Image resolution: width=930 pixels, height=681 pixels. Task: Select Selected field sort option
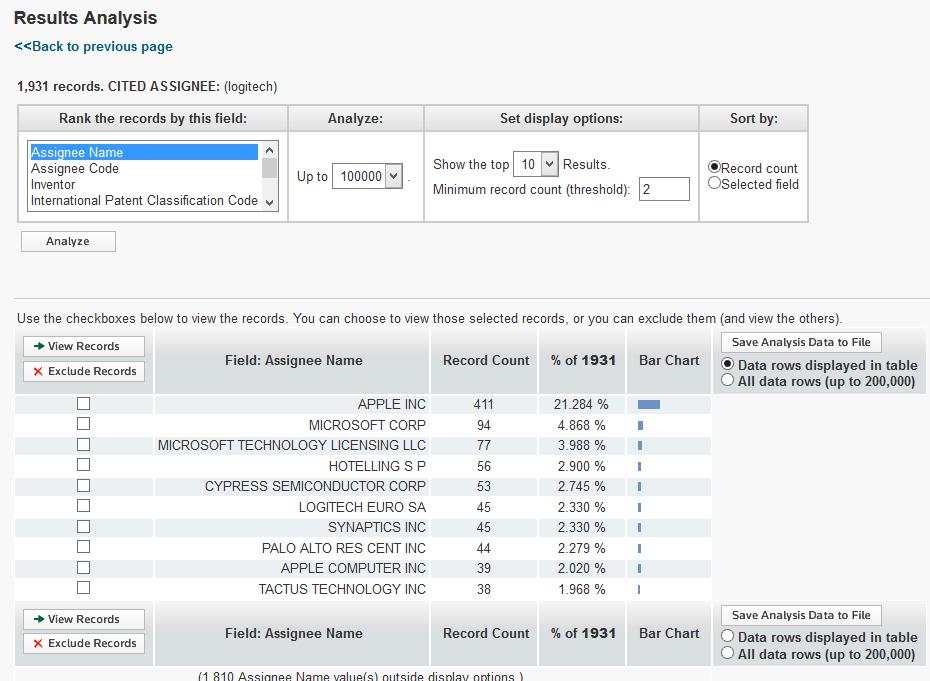[x=714, y=183]
